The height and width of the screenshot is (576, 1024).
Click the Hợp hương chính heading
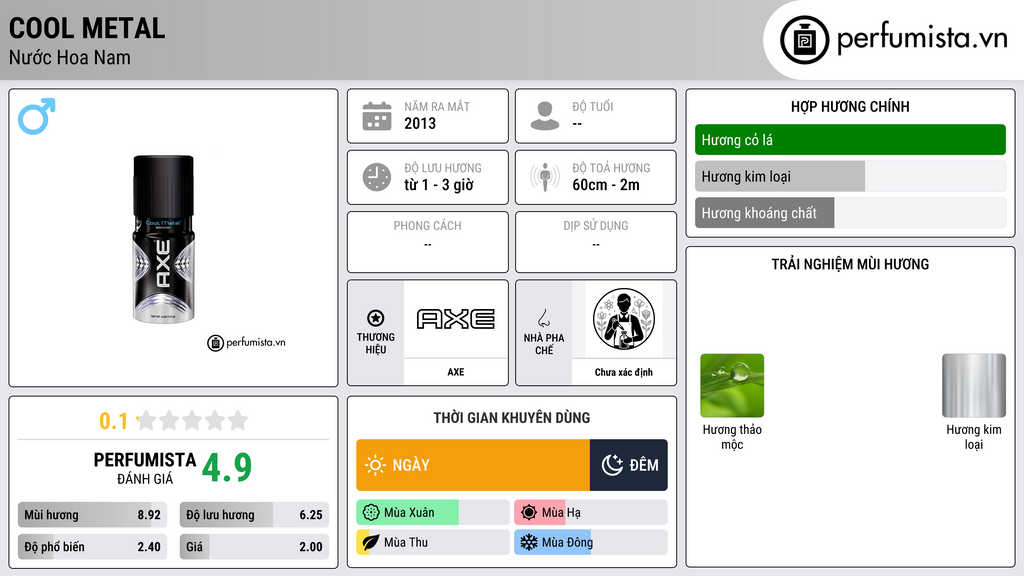(x=850, y=106)
